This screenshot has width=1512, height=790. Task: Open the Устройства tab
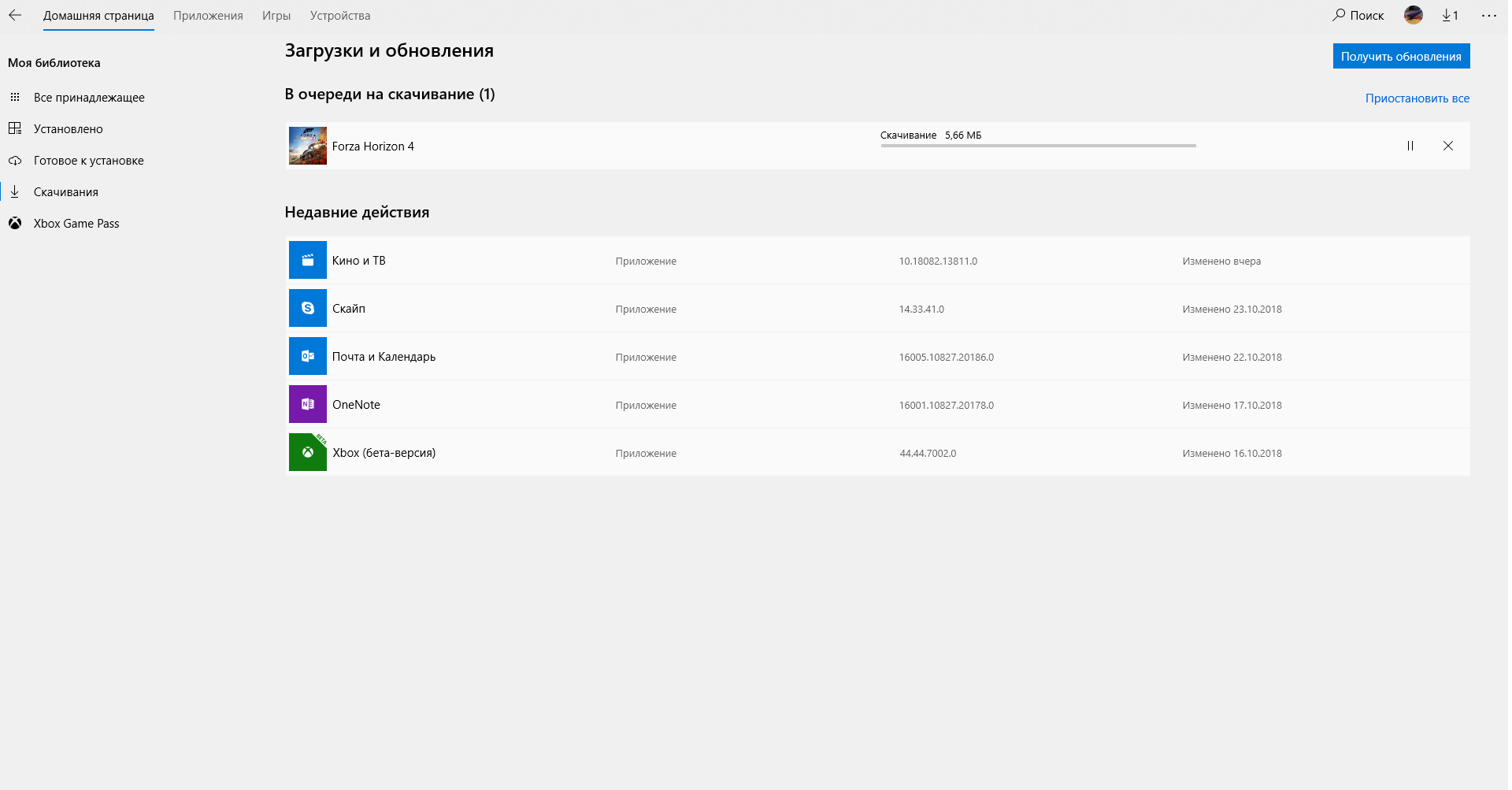340,16
